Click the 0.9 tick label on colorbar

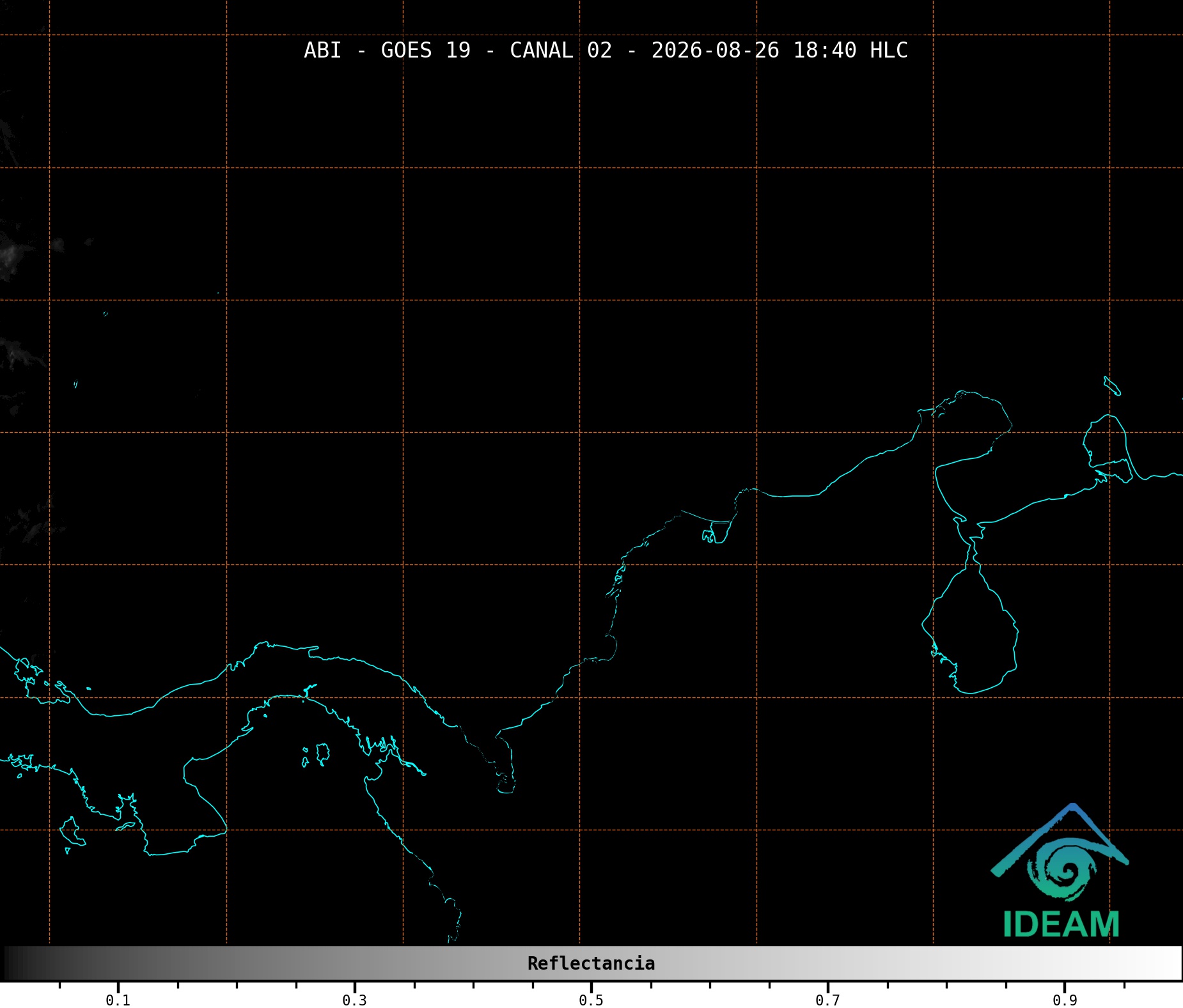point(1065,1000)
